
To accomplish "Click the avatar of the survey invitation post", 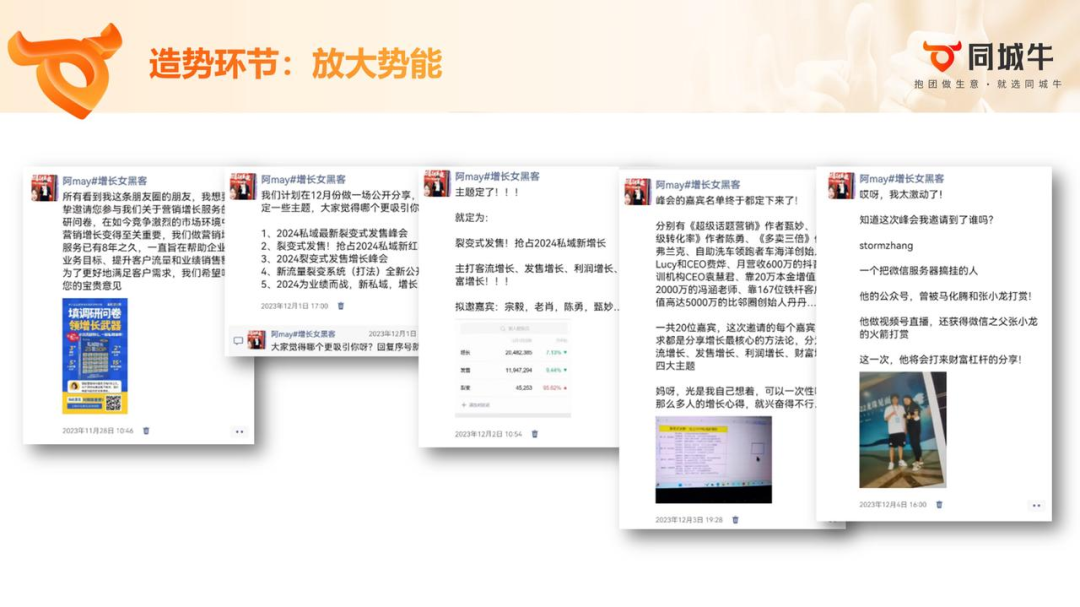I will 44,187.
